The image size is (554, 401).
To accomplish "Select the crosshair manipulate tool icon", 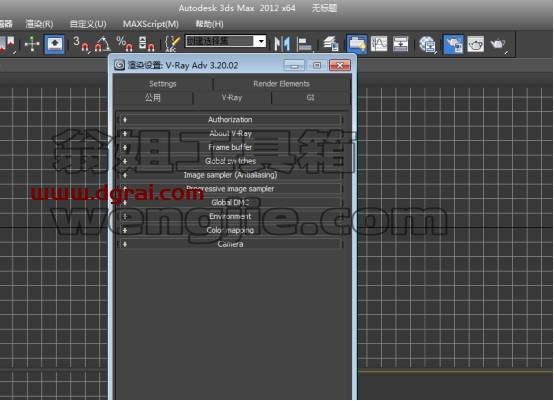I will point(32,44).
